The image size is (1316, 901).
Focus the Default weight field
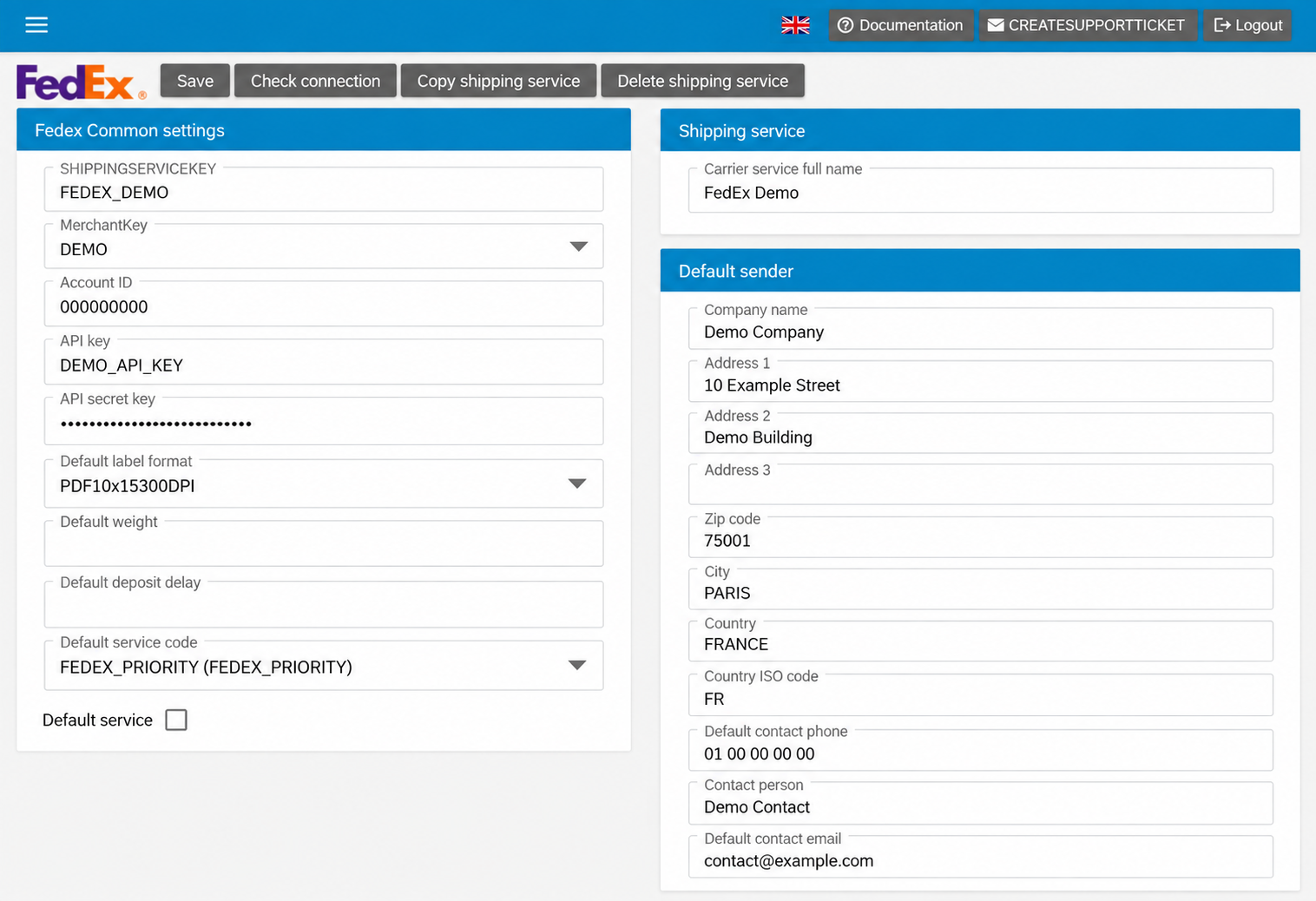(x=324, y=543)
